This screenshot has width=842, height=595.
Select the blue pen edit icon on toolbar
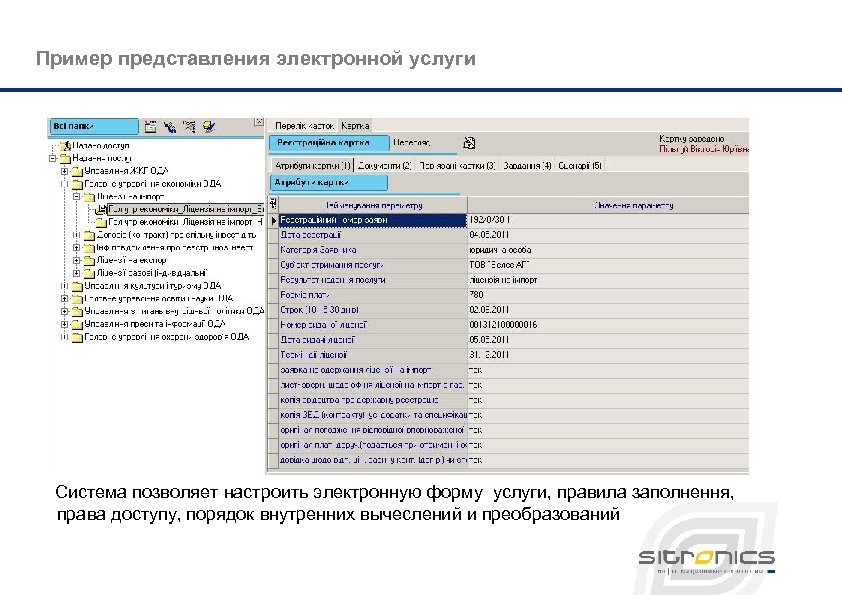(171, 128)
